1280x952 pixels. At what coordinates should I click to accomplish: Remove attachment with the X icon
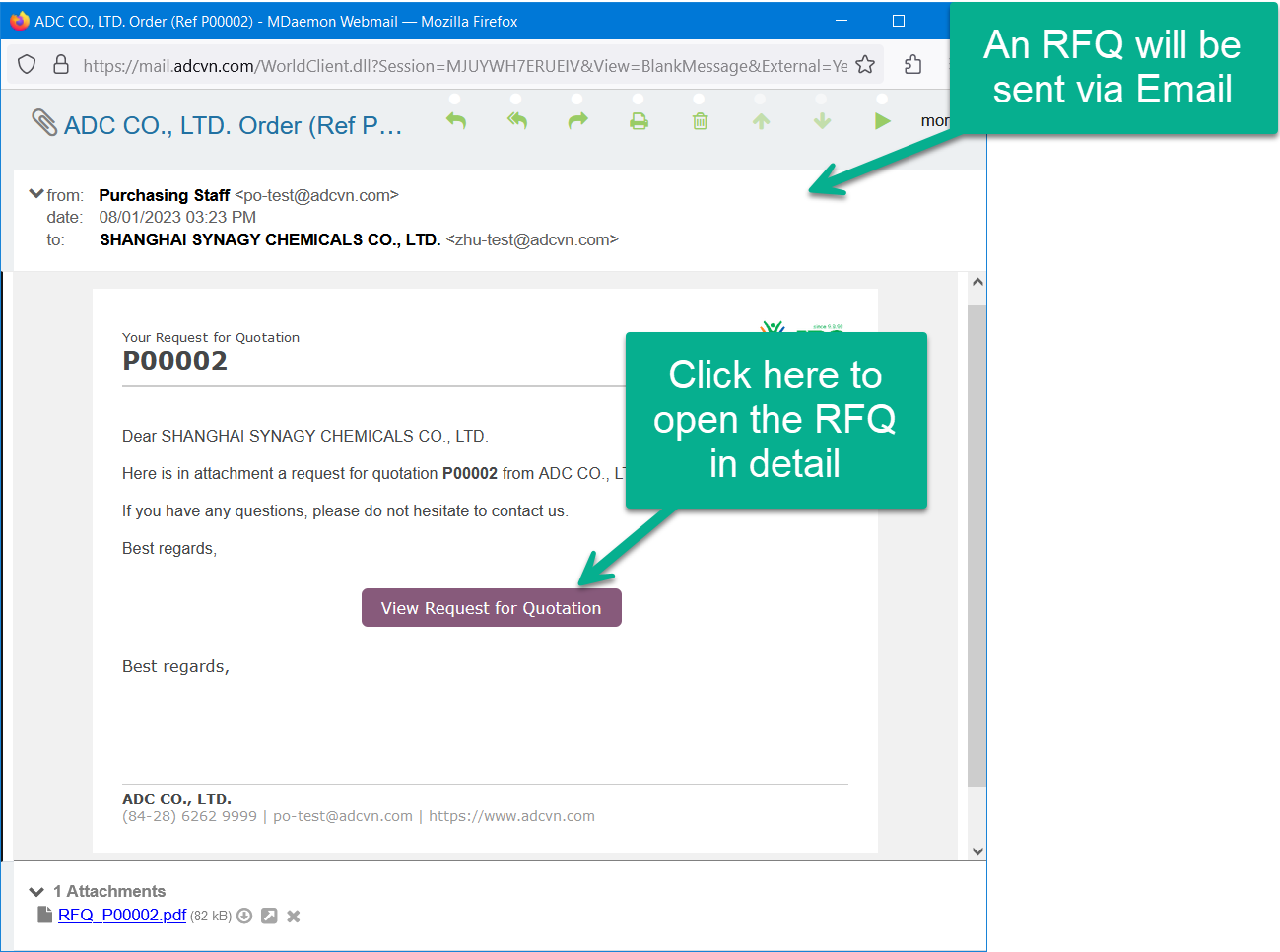pyautogui.click(x=294, y=917)
